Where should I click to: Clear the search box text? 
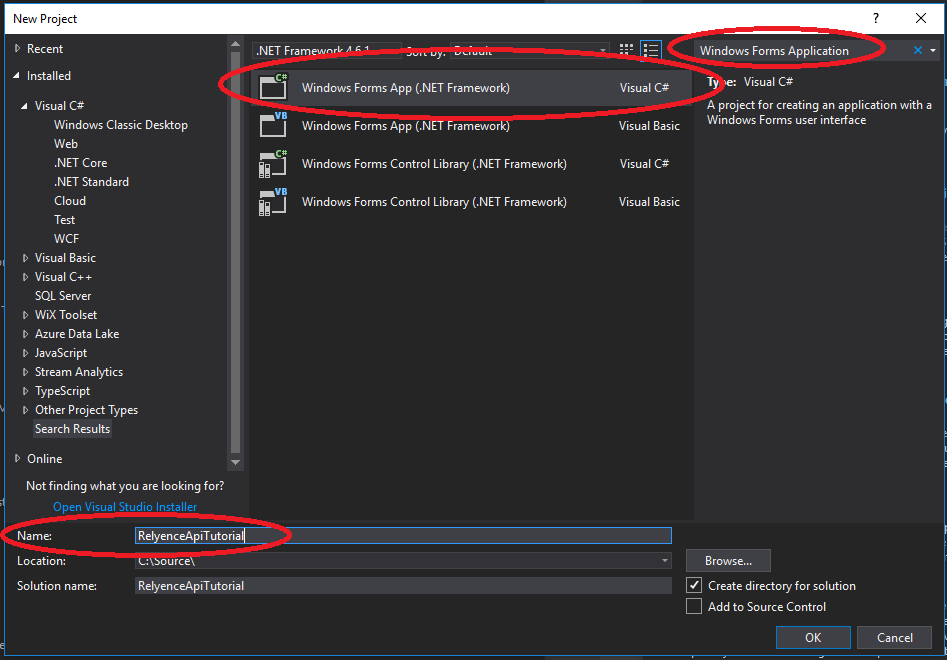coord(918,50)
